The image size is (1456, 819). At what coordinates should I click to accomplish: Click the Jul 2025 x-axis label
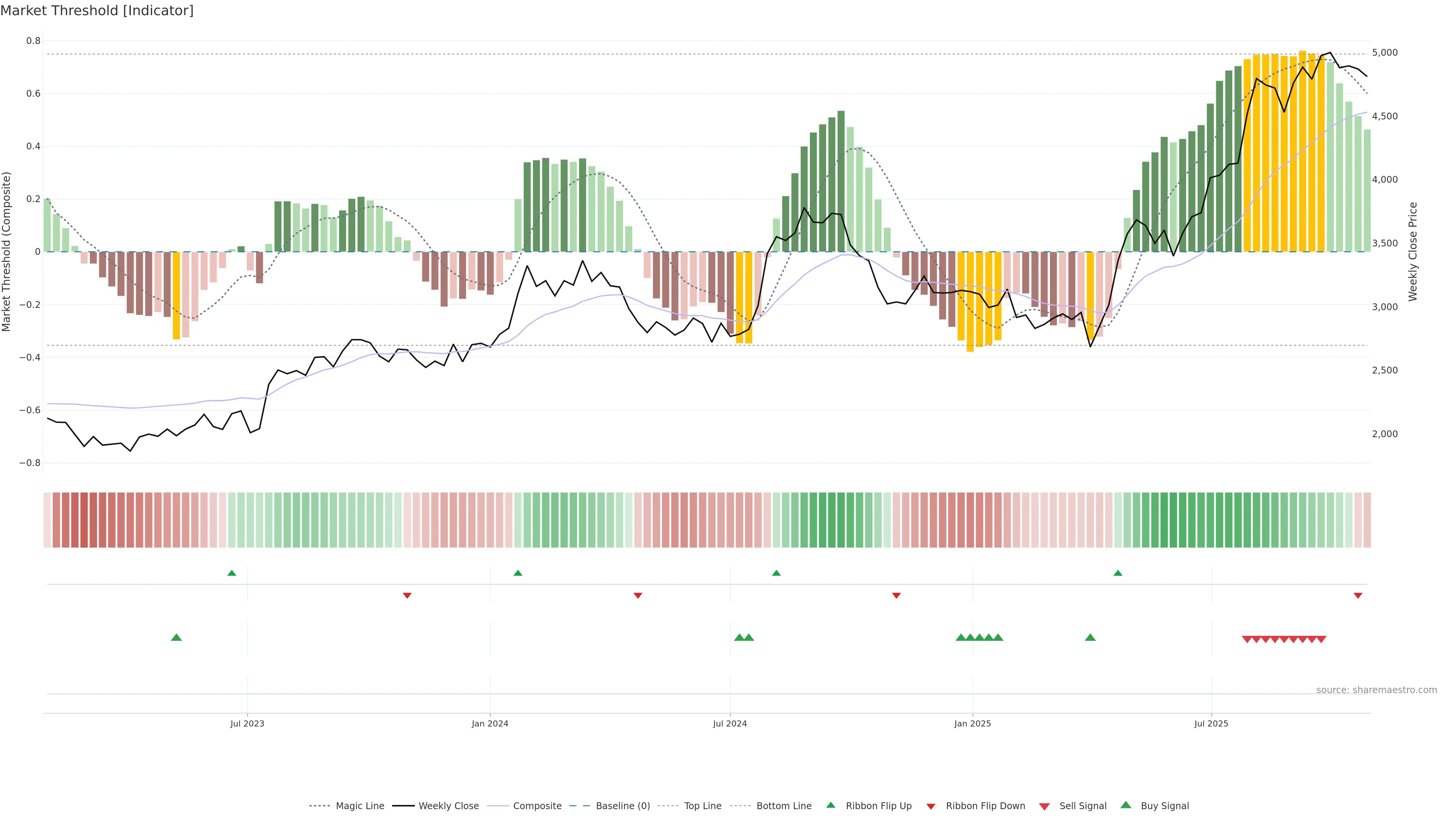coord(1211,723)
